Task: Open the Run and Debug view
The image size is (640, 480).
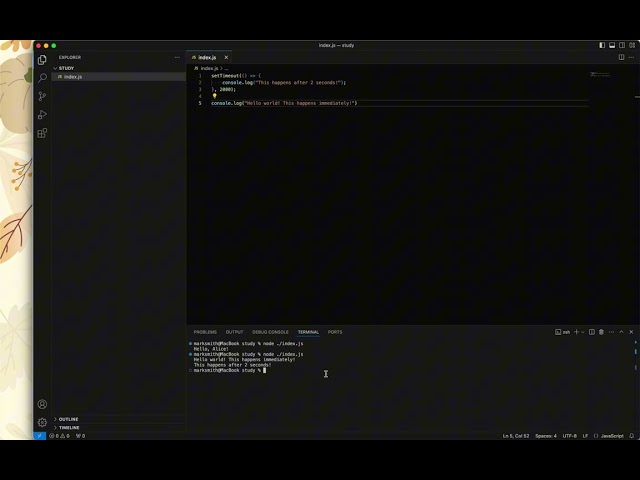Action: pyautogui.click(x=42, y=115)
